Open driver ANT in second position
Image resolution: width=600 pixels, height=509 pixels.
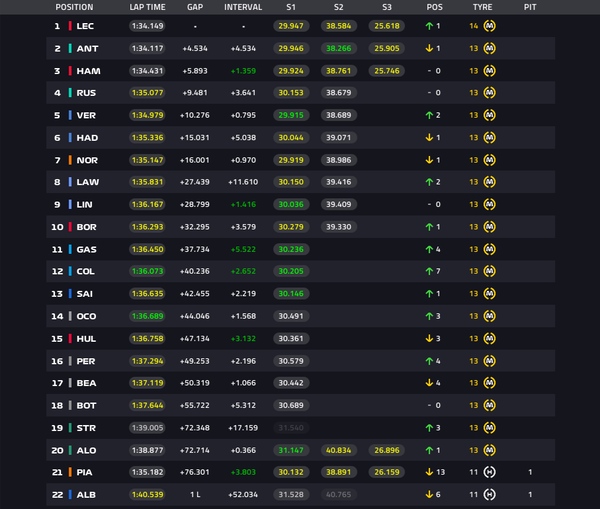87,49
